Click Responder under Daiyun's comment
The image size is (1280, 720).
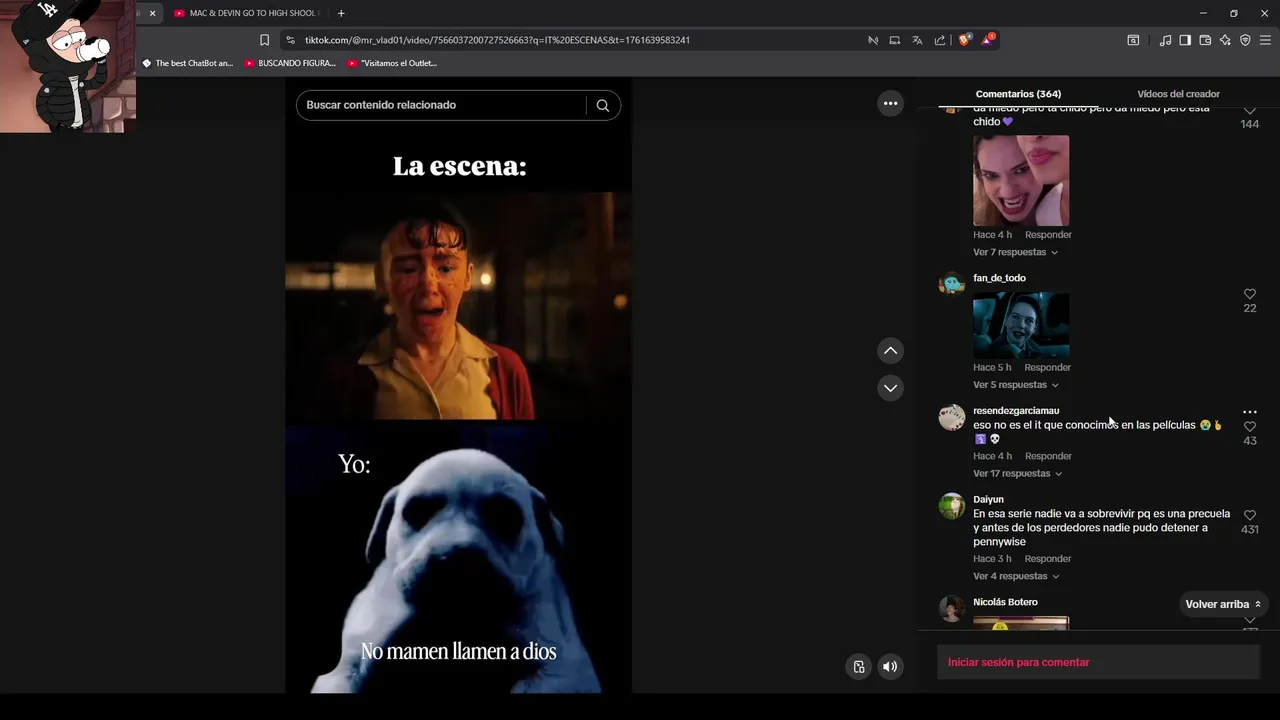[x=1048, y=559]
